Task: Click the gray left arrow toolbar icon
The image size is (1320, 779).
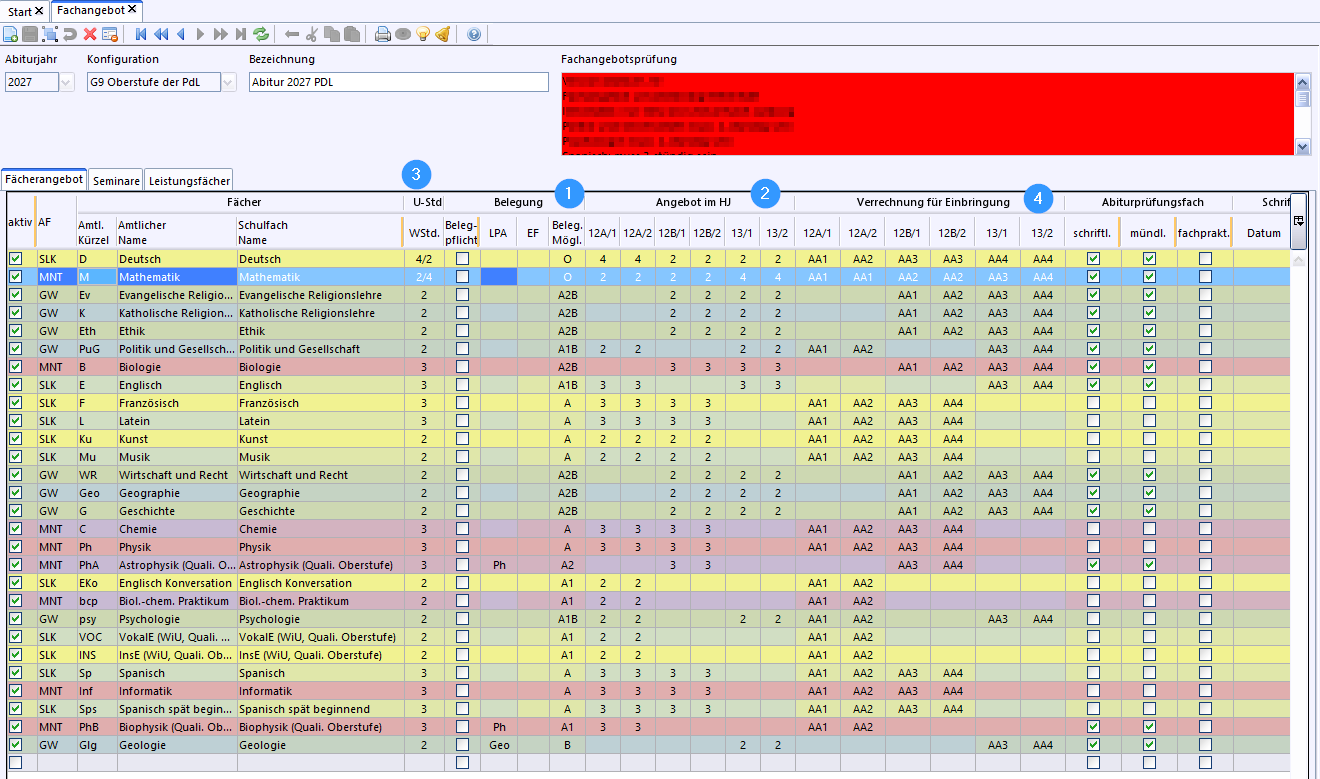Action: [292, 34]
